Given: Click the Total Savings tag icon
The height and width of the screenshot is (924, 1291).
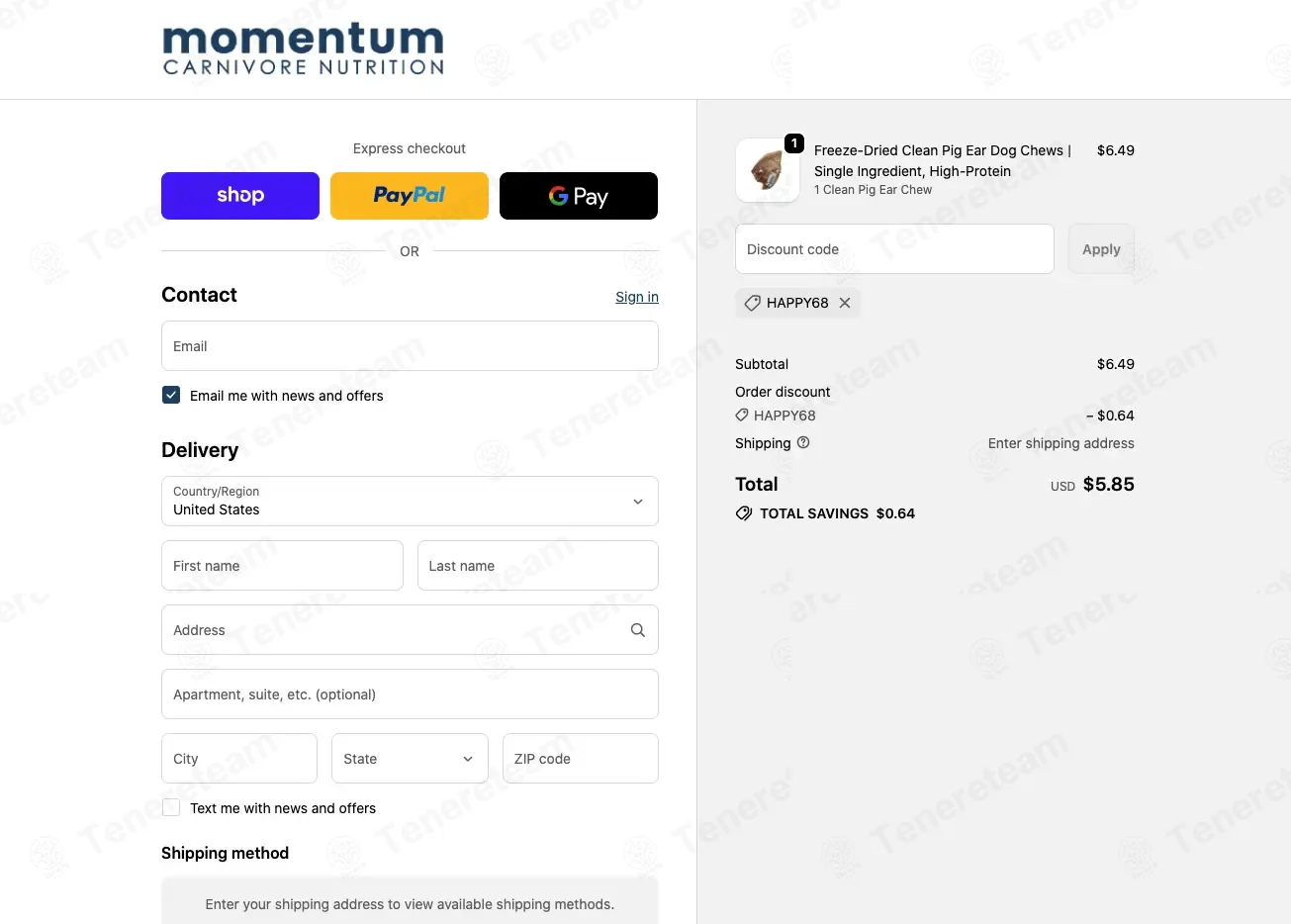Looking at the screenshot, I should [x=744, y=513].
